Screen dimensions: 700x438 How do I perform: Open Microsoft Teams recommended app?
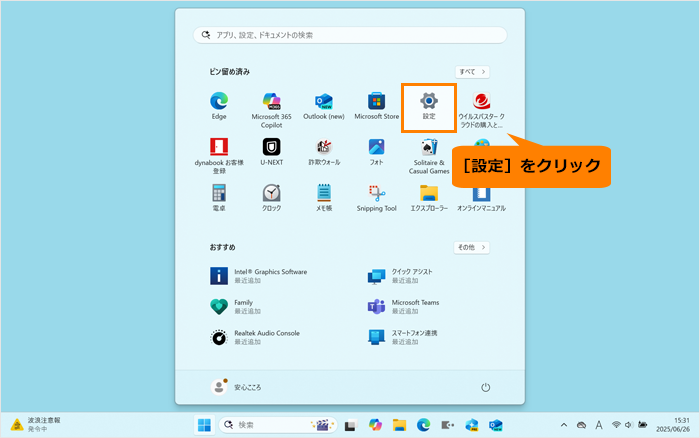[404, 306]
